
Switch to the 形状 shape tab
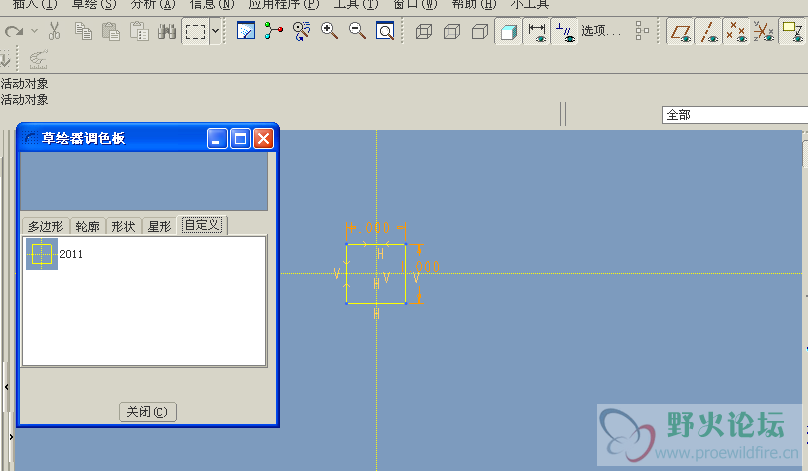pyautogui.click(x=123, y=226)
